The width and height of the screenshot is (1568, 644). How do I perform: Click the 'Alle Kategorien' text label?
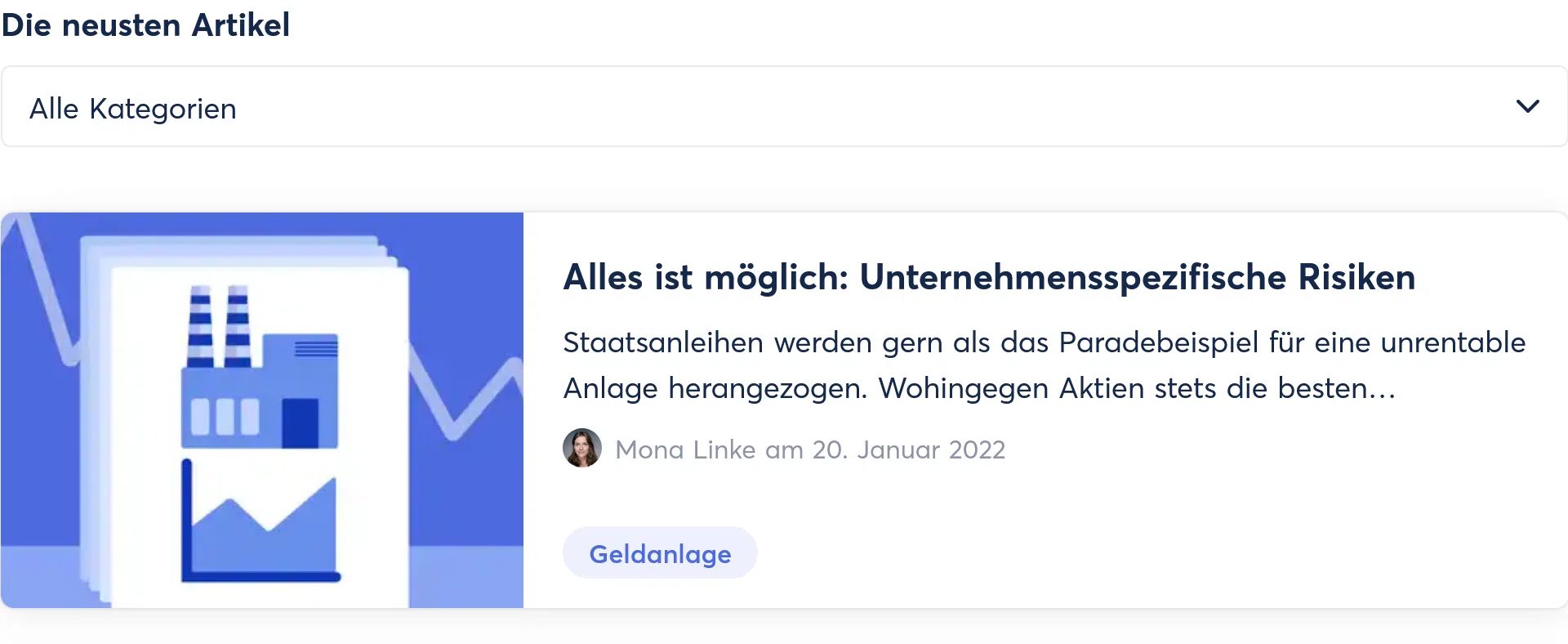(x=133, y=109)
